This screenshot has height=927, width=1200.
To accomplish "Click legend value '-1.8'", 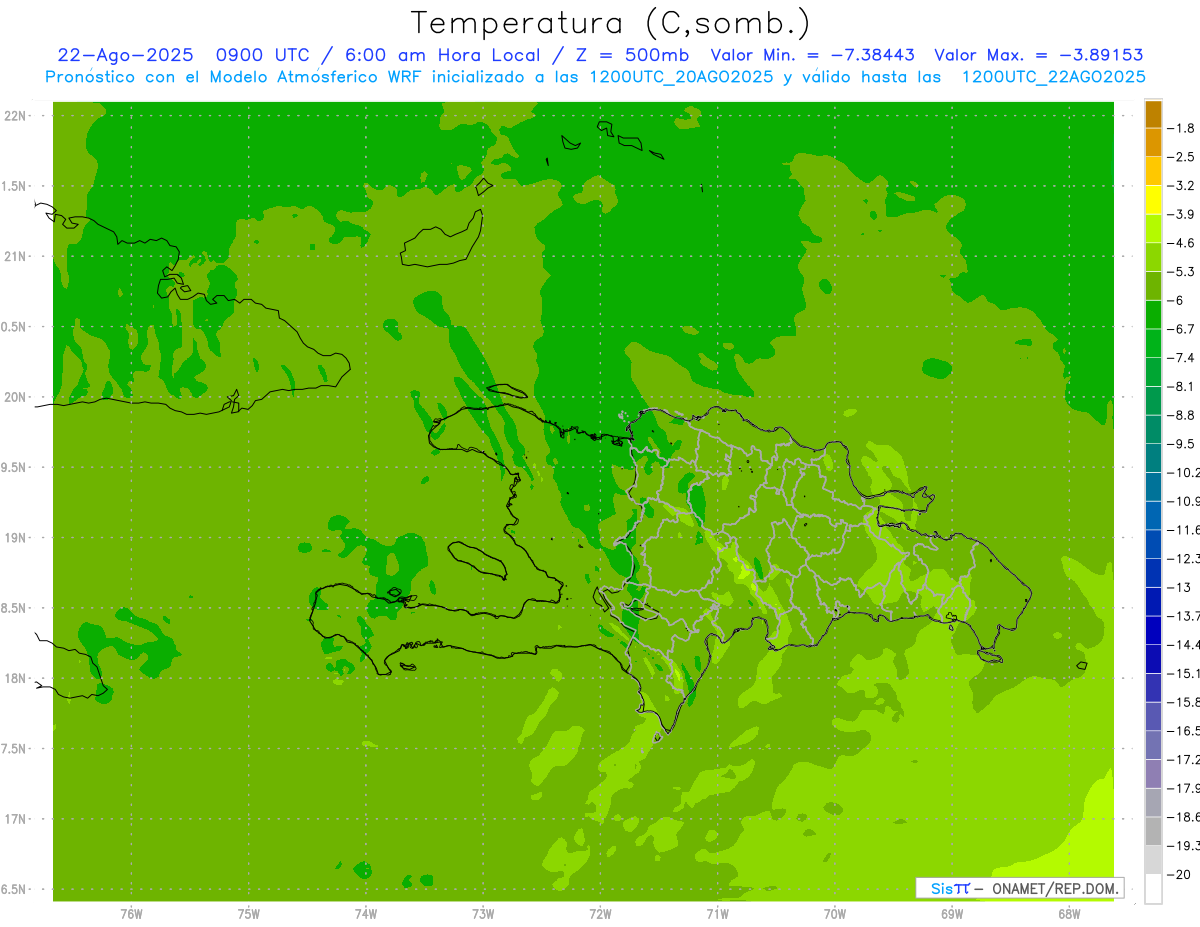I will point(1181,128).
